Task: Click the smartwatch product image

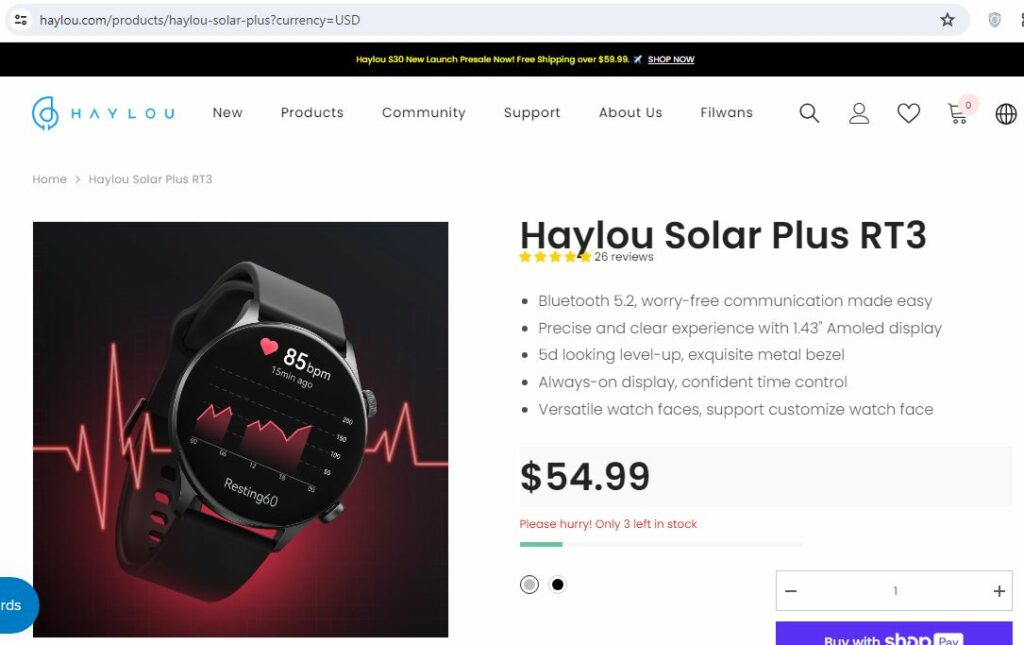Action: click(x=240, y=430)
